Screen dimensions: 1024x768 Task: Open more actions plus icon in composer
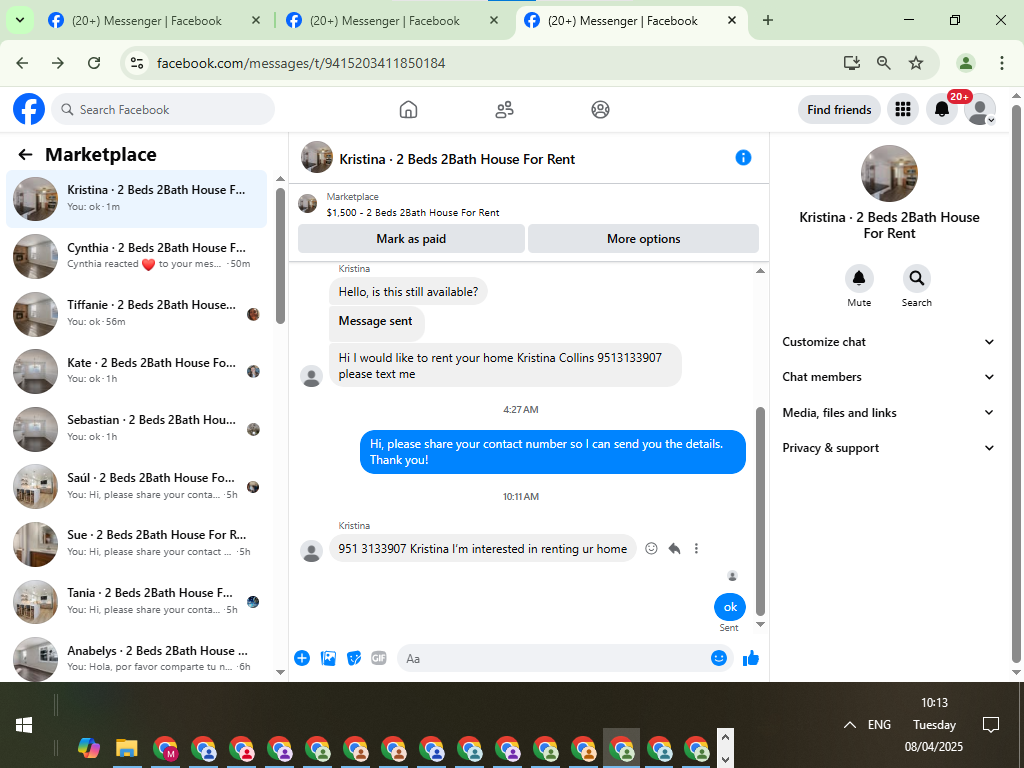302,658
